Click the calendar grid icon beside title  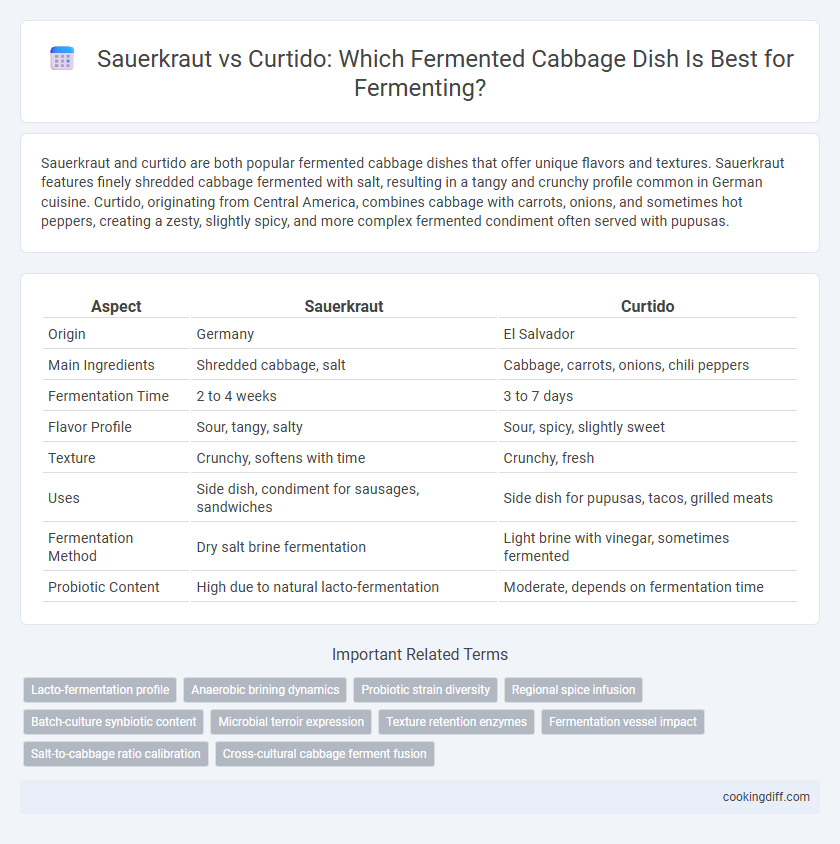[62, 59]
